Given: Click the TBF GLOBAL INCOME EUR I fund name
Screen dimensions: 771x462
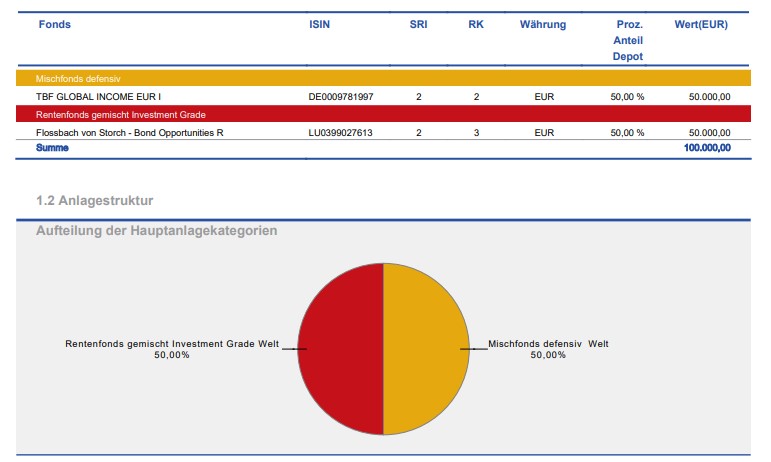Looking at the screenshot, I should (98, 97).
